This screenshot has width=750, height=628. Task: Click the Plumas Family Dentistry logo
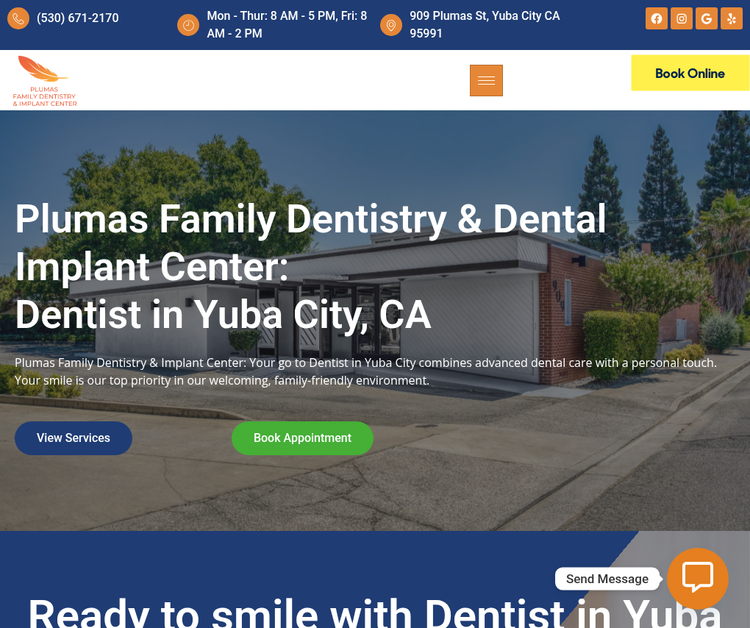(x=44, y=81)
